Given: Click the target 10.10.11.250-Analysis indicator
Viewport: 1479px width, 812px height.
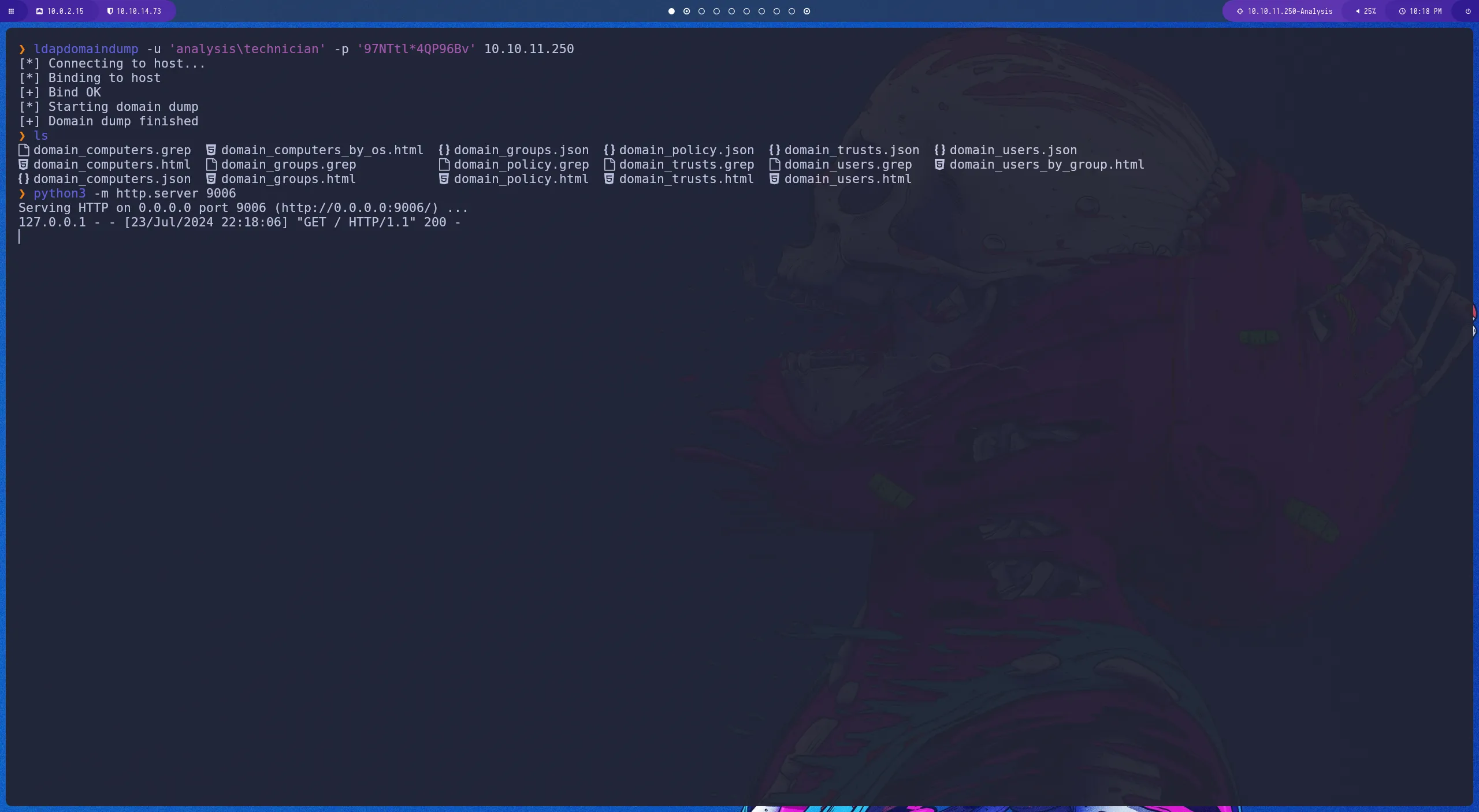Looking at the screenshot, I should (1285, 11).
